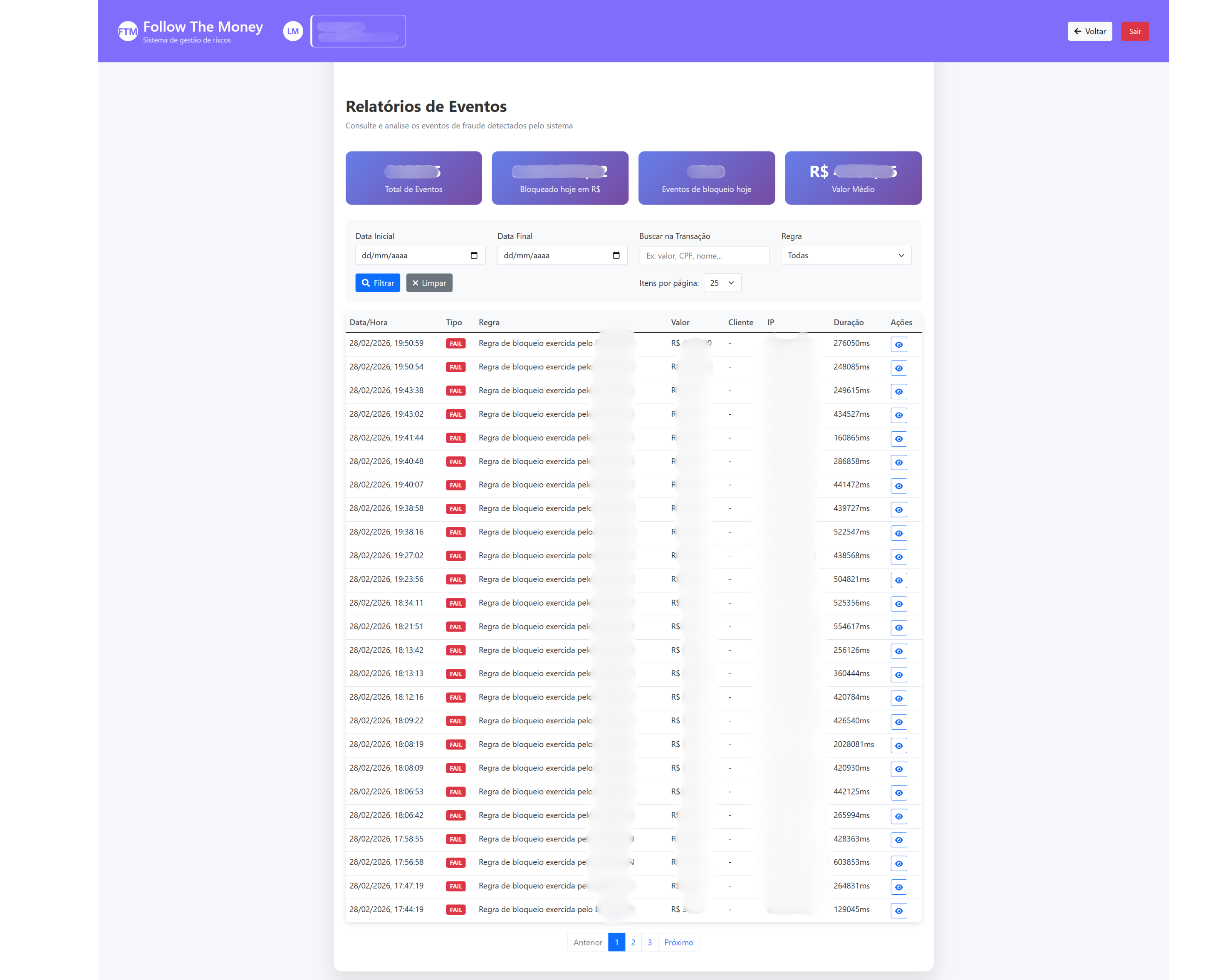This screenshot has width=1225, height=980.
Task: Open the eye icon for 19:43:38 event
Action: pyautogui.click(x=898, y=391)
